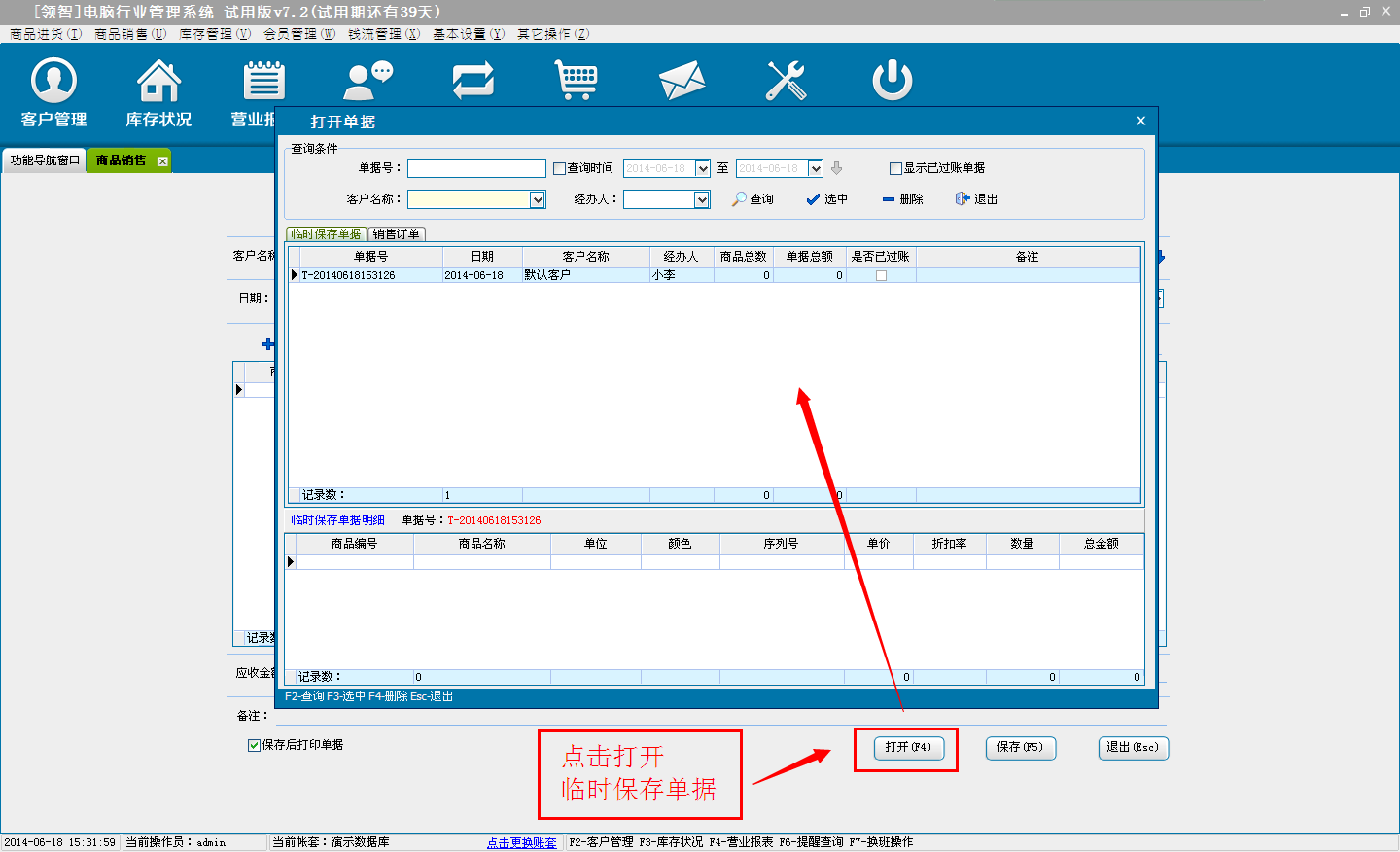Switch to the 销售订单 tab
Screen dimensions: 1400x852
397,234
